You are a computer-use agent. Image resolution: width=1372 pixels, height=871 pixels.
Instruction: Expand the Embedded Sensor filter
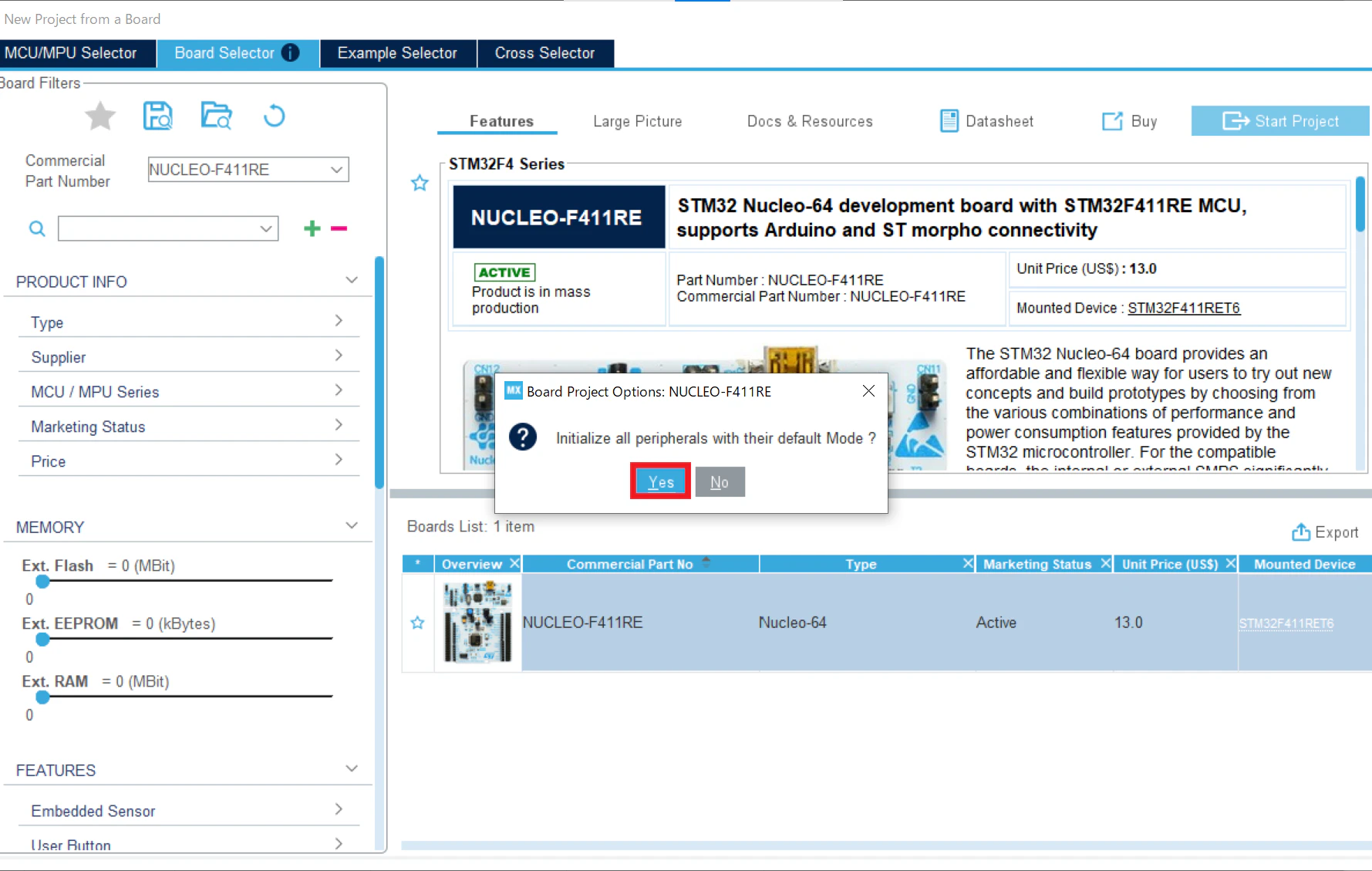click(339, 809)
